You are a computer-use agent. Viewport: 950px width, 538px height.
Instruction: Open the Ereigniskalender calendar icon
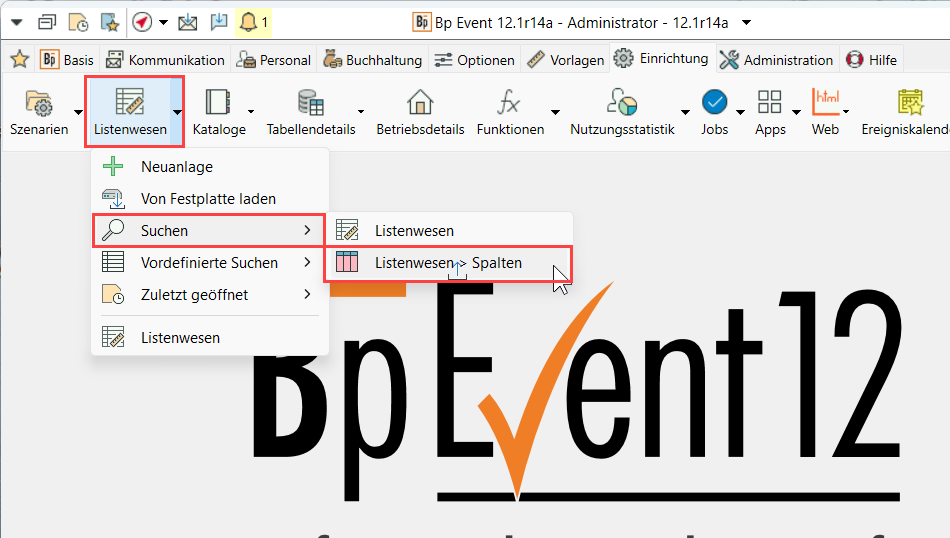coord(910,103)
